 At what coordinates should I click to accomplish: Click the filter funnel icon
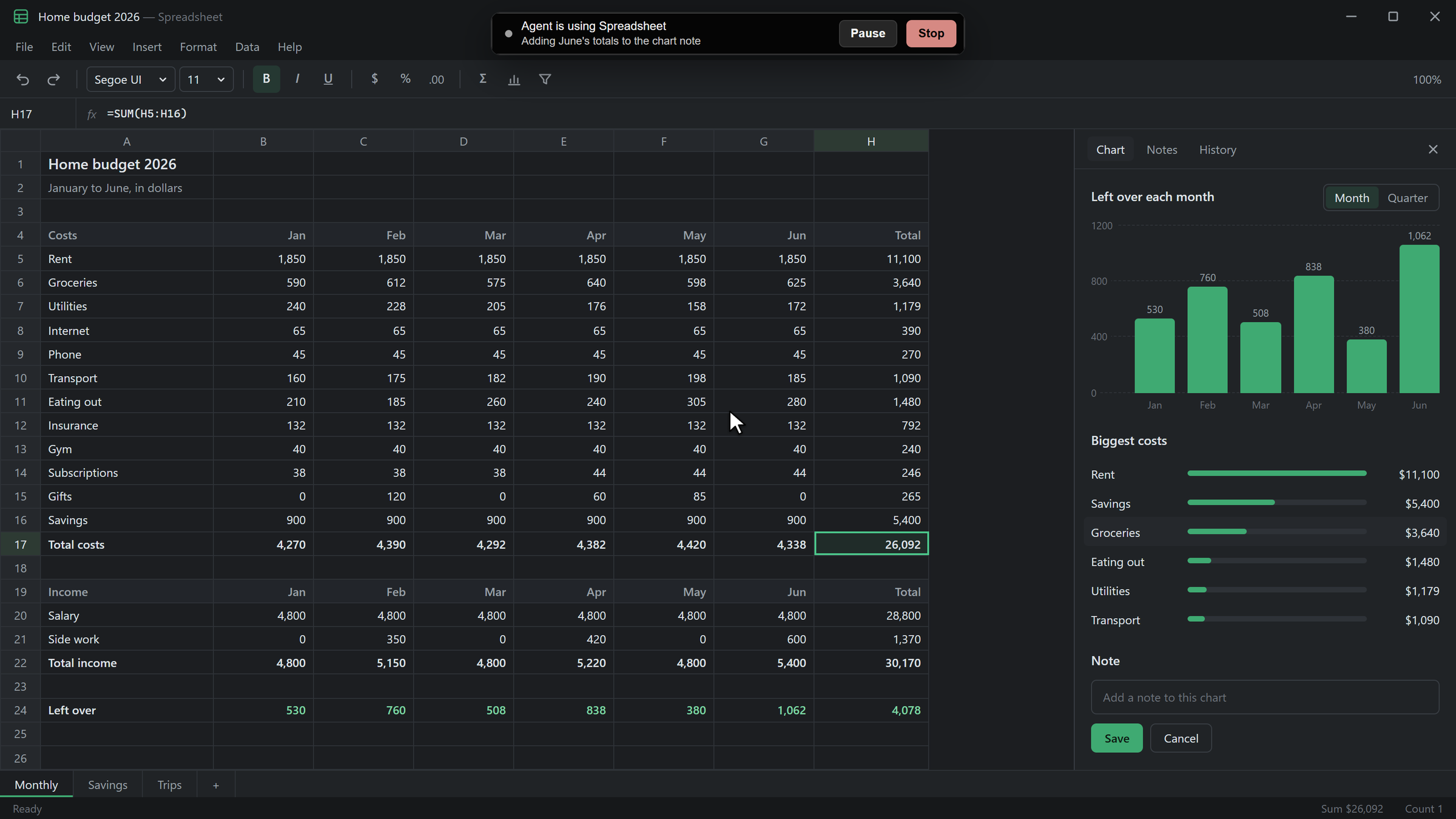tap(545, 79)
